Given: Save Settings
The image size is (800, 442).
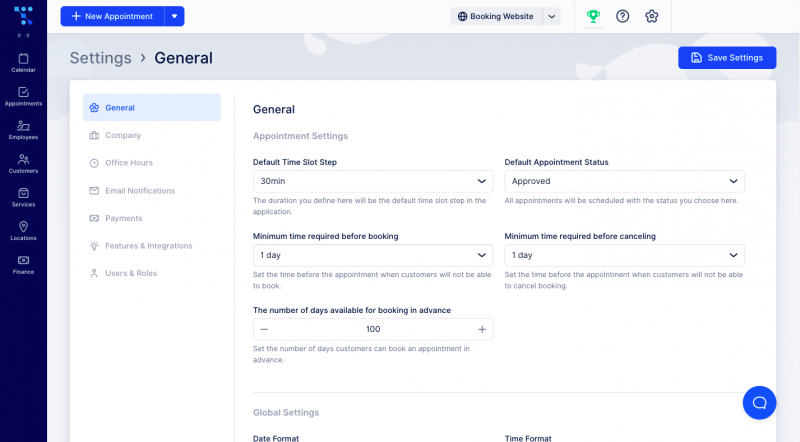Looking at the screenshot, I should pyautogui.click(x=727, y=58).
